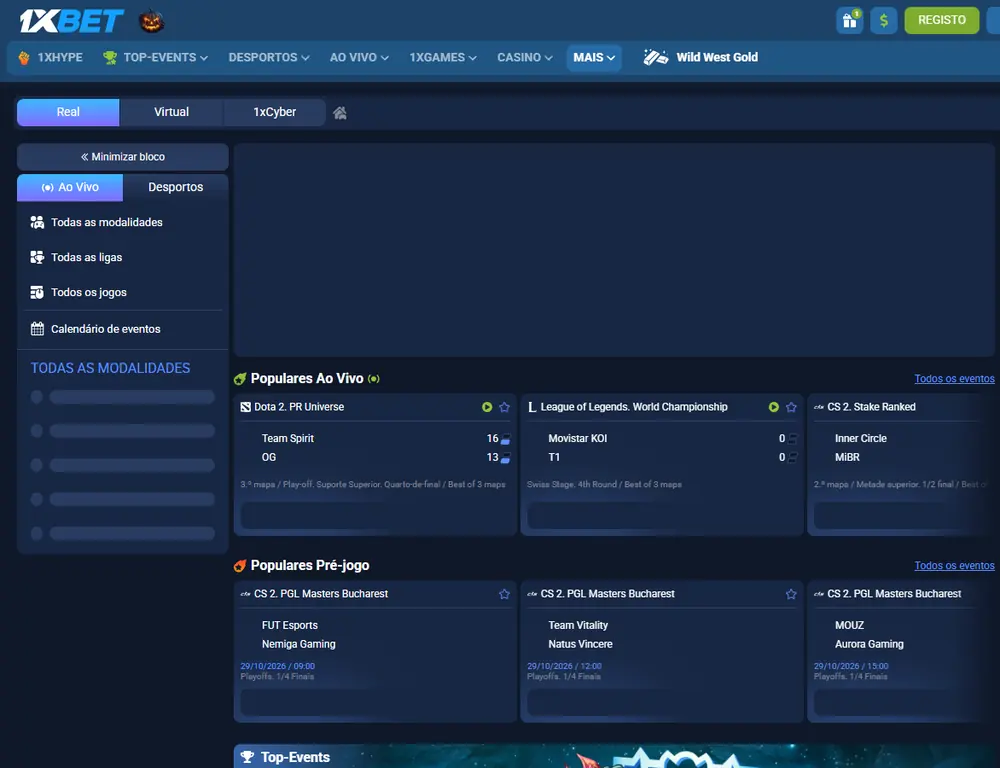
Task: Switch to the 1xCyber tab
Action: coord(274,112)
